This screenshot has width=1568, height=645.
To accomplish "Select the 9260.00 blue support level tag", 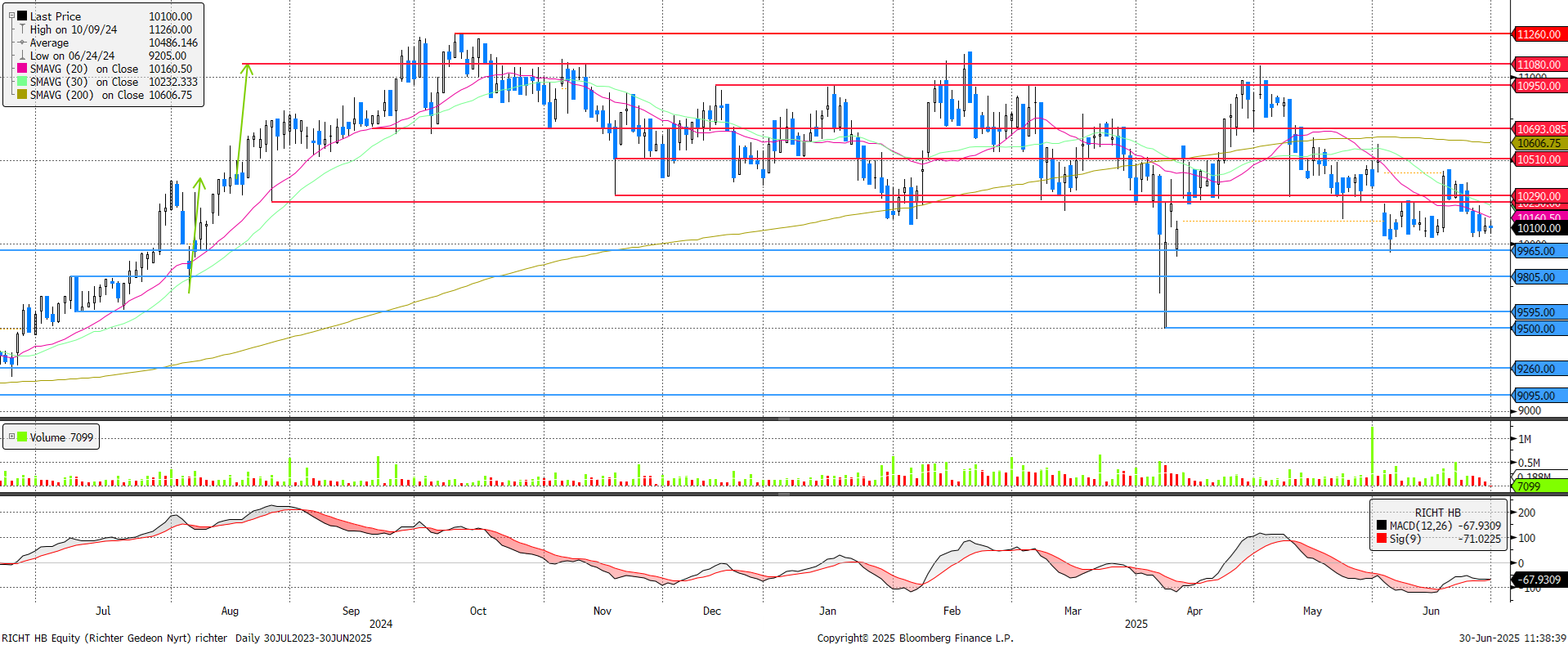I will click(x=1540, y=369).
